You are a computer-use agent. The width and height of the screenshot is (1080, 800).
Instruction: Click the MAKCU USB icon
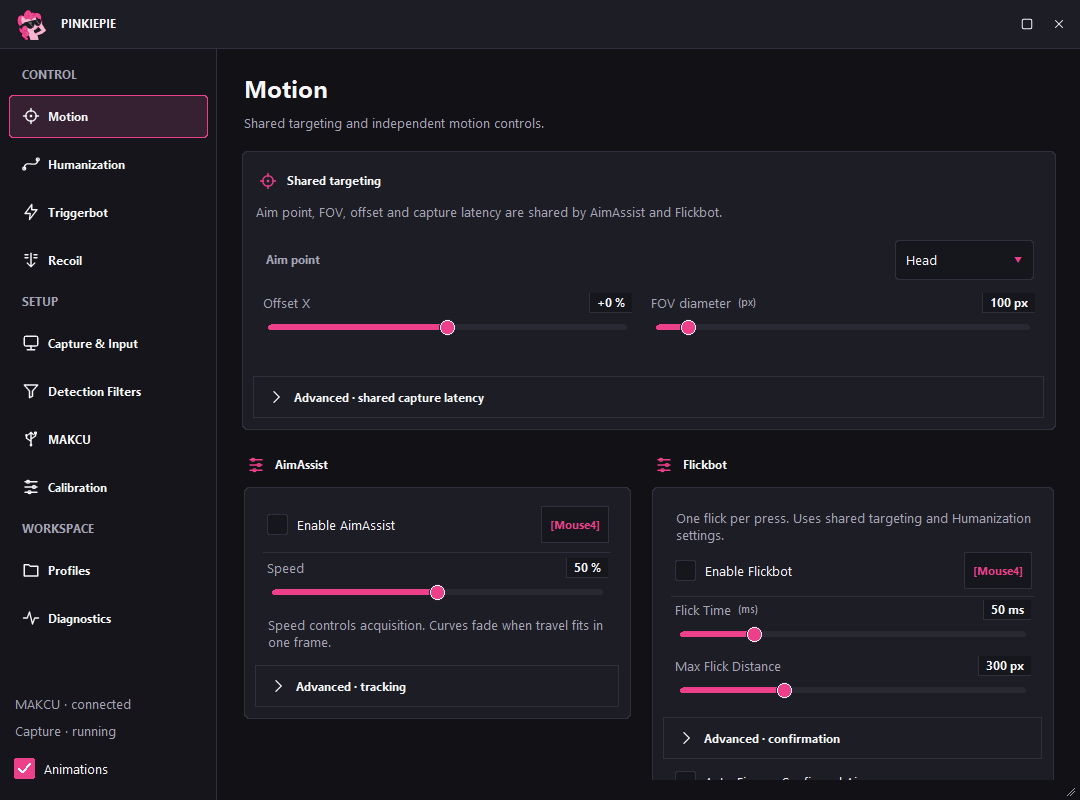click(x=31, y=439)
